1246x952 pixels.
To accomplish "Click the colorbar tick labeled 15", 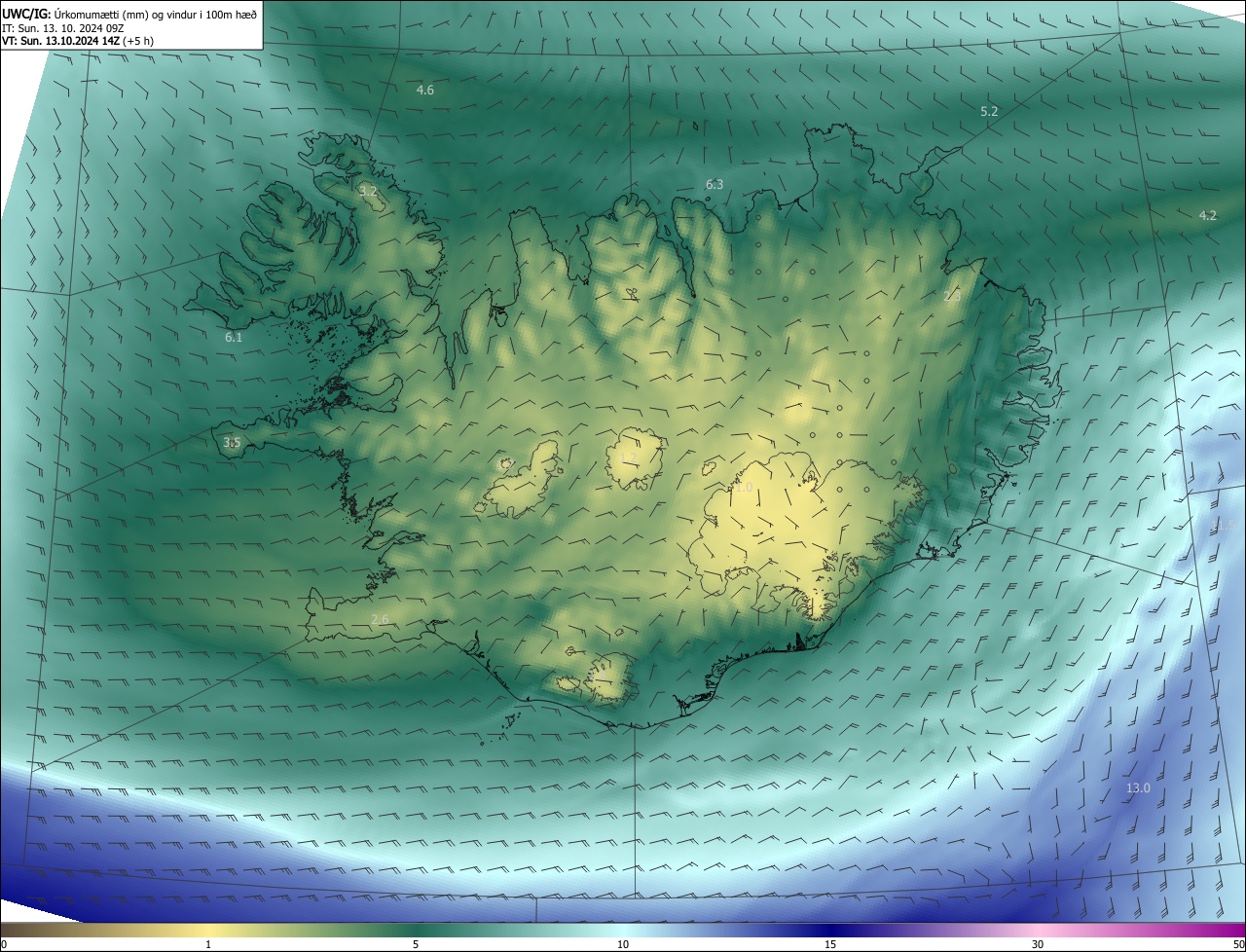I will pos(830,944).
